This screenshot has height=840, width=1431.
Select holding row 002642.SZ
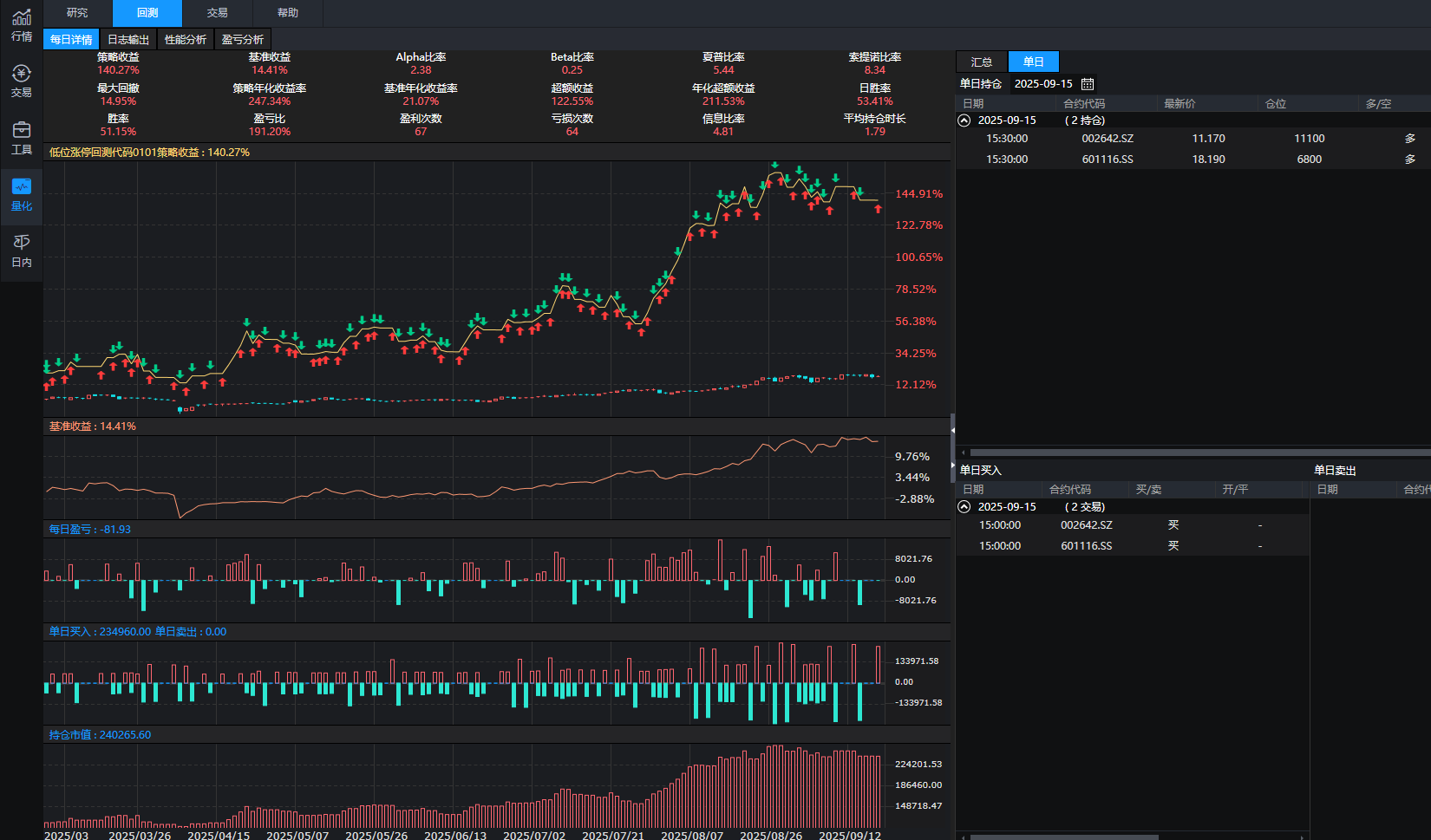point(1107,139)
